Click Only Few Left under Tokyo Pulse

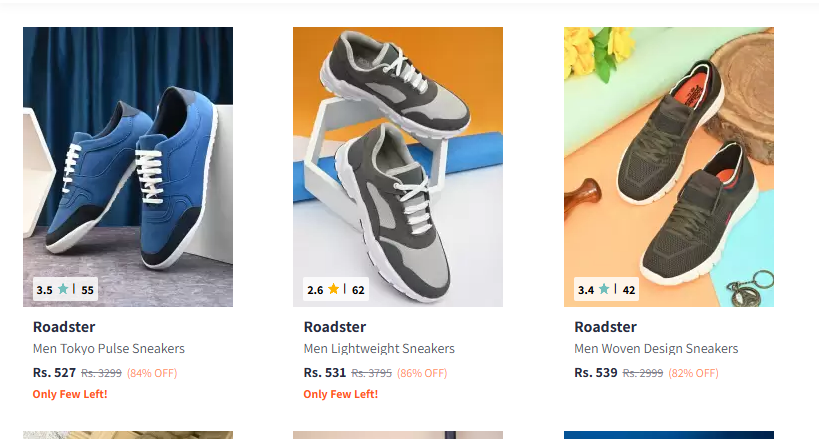(x=70, y=394)
